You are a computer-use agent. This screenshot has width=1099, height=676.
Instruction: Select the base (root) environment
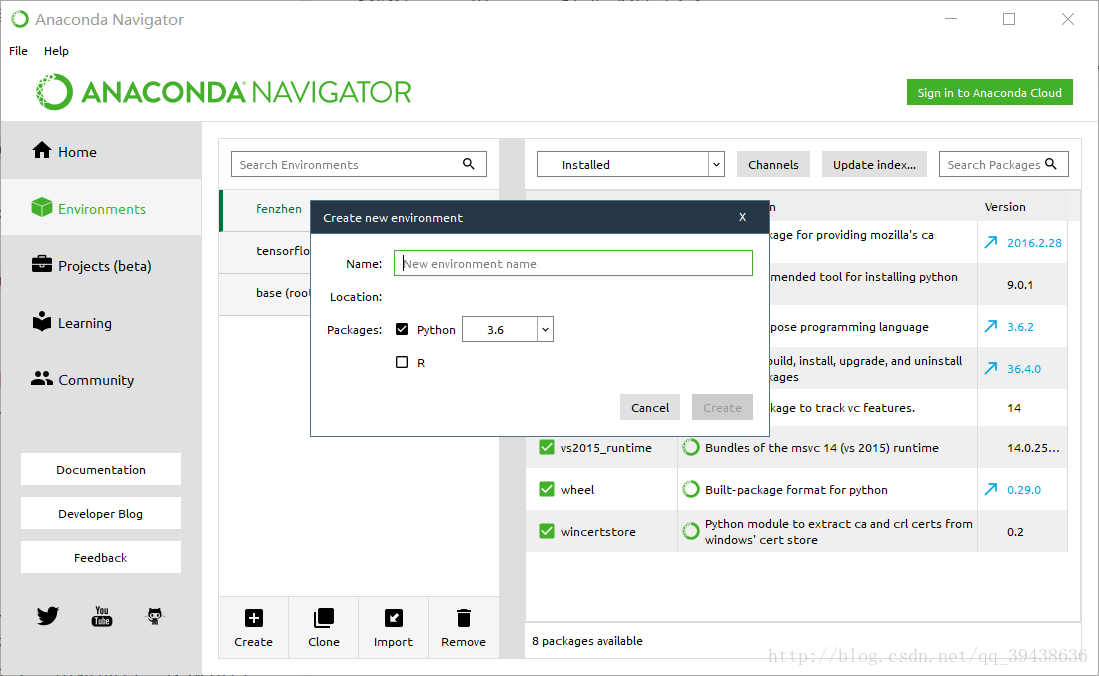coord(282,292)
